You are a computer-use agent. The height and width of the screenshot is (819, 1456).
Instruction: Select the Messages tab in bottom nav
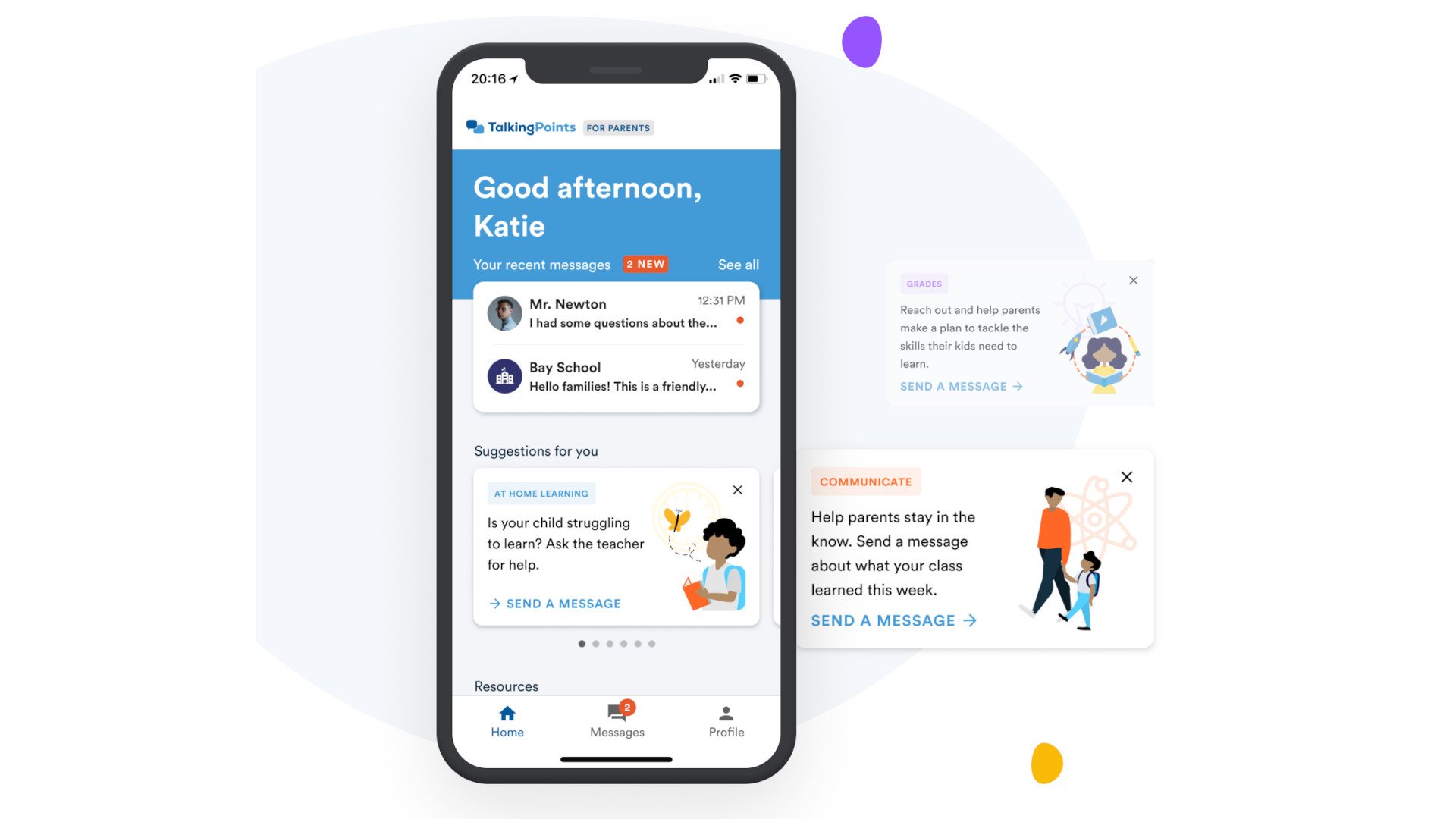(616, 720)
